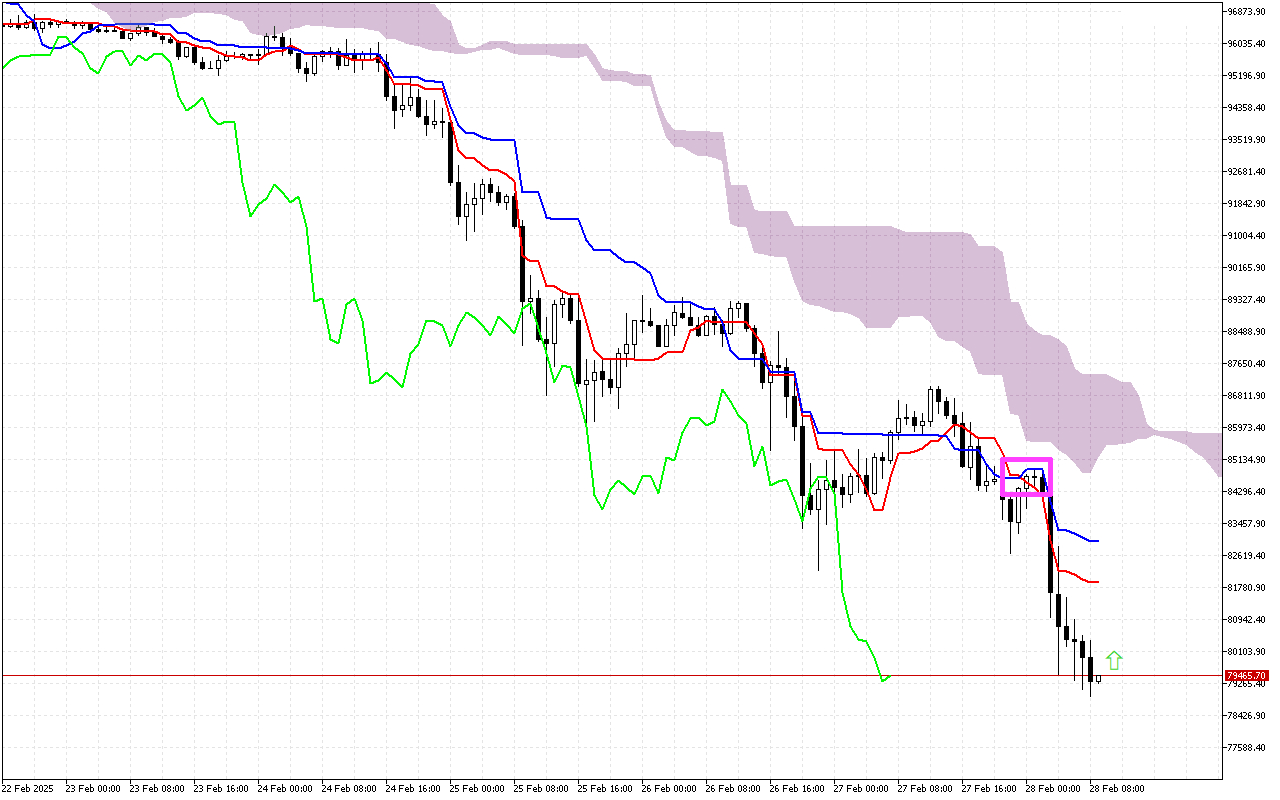
Task: Select the 24 Feb 08:00 time axis label
Action: pos(349,789)
